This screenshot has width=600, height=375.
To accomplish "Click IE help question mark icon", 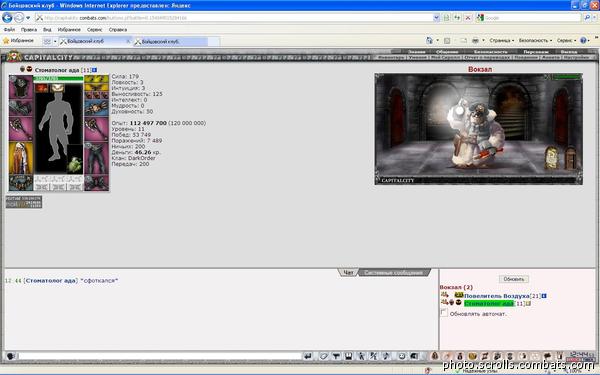I will click(x=584, y=40).
